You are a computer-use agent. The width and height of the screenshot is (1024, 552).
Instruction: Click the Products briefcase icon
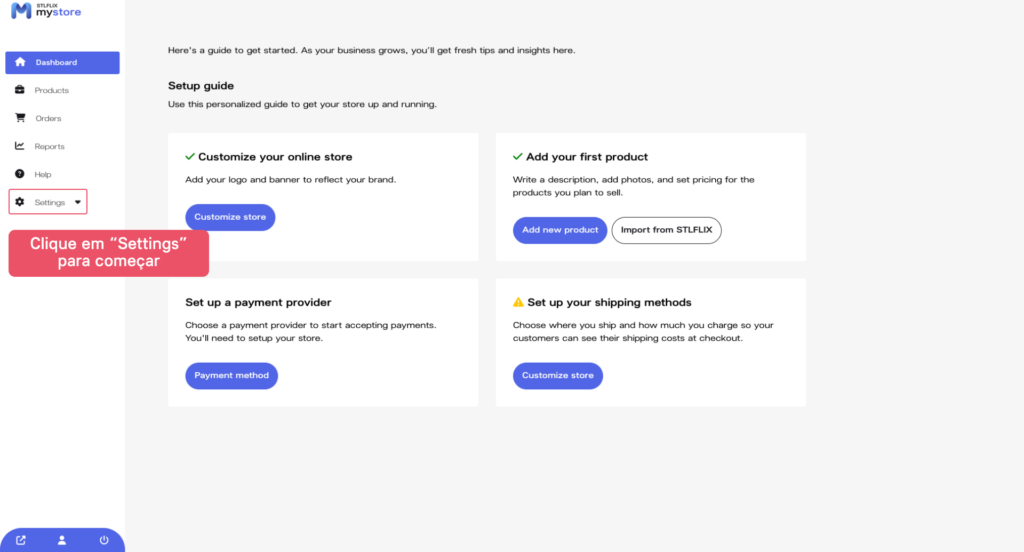pyautogui.click(x=20, y=90)
